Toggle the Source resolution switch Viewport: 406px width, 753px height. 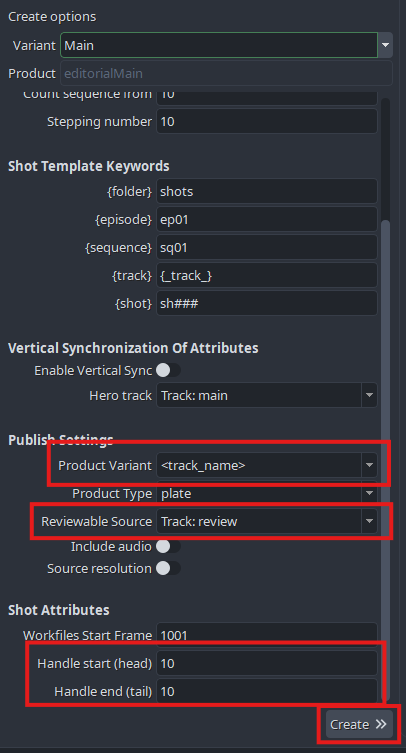(169, 568)
